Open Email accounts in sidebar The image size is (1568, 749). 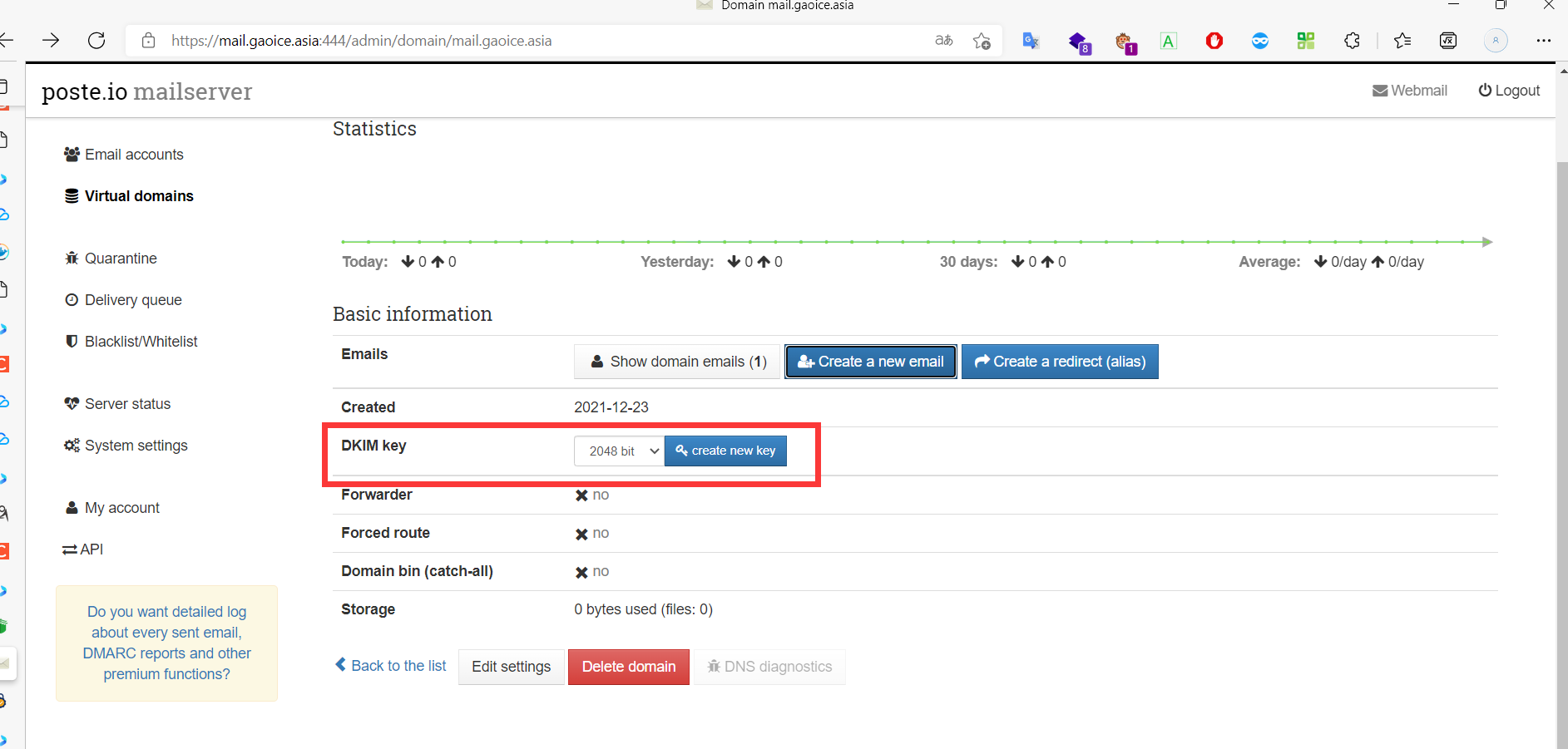click(x=133, y=155)
